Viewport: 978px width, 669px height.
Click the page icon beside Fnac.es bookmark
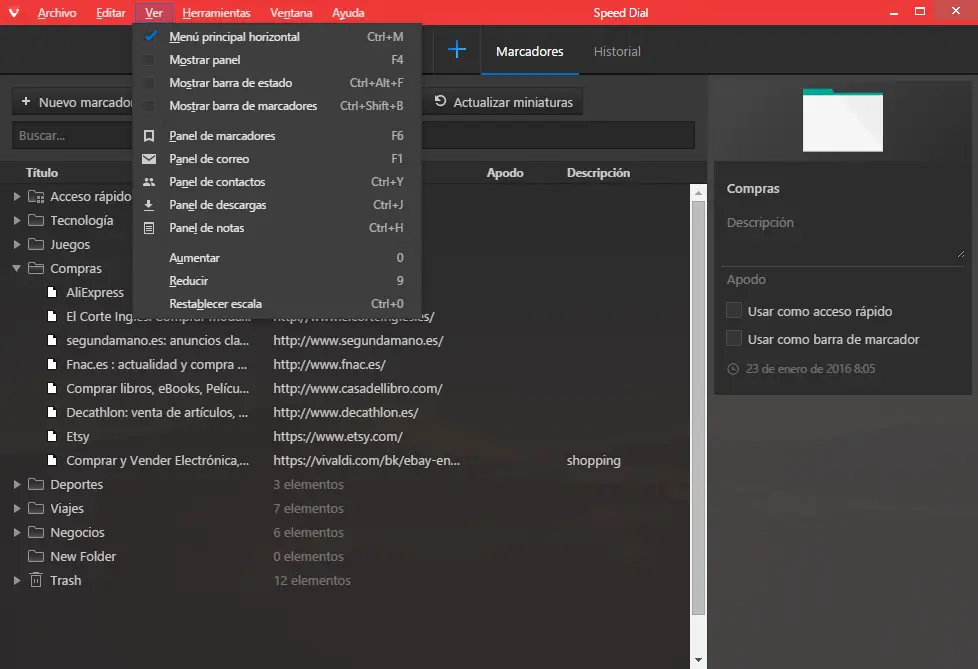click(52, 364)
